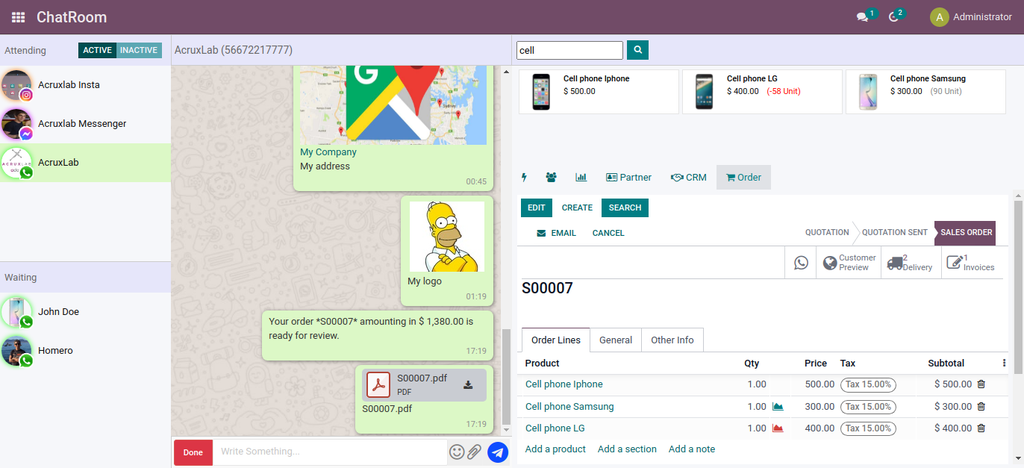The image size is (1024, 468).
Task: Open the apps grid menu
Action: coord(18,18)
